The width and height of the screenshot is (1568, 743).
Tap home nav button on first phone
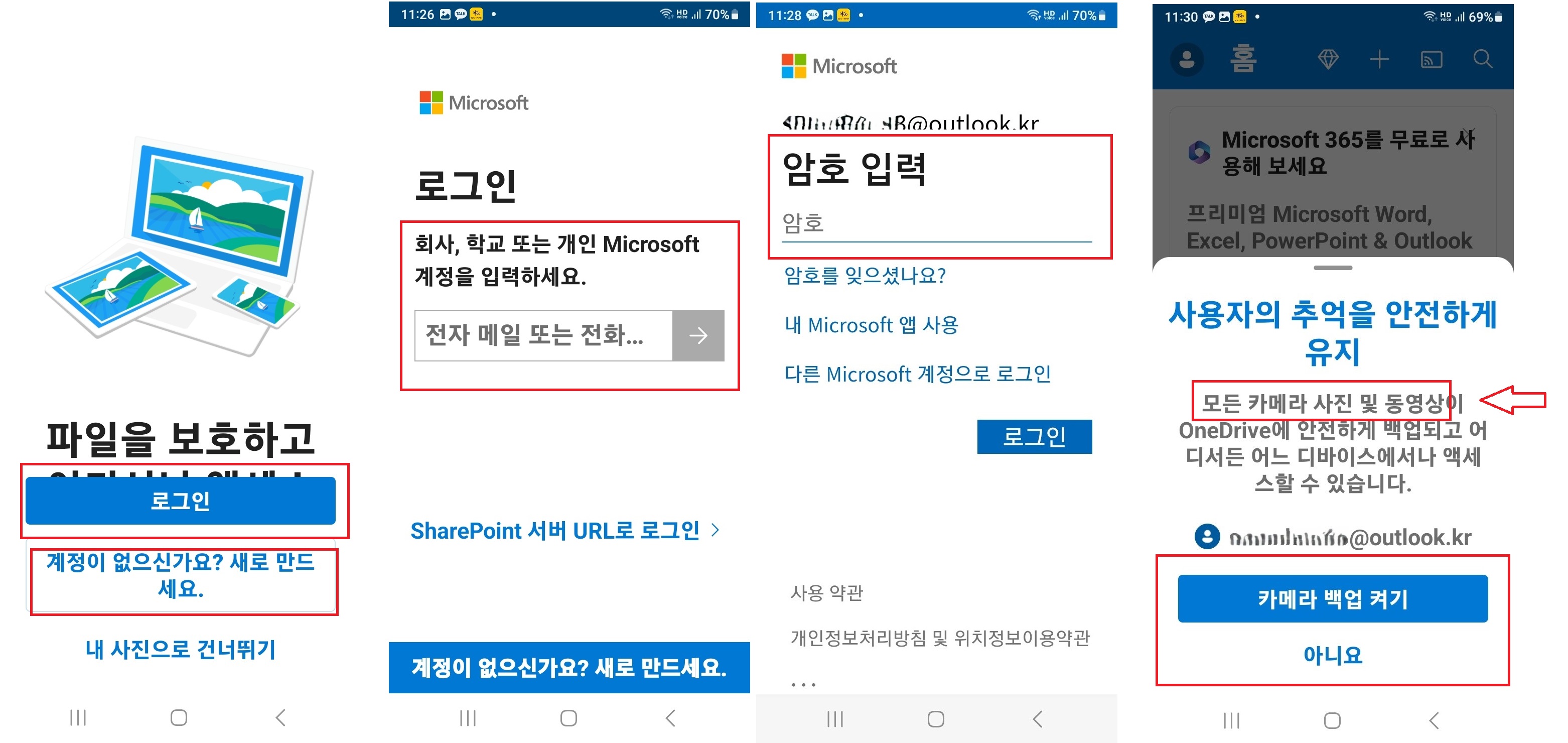click(x=178, y=717)
